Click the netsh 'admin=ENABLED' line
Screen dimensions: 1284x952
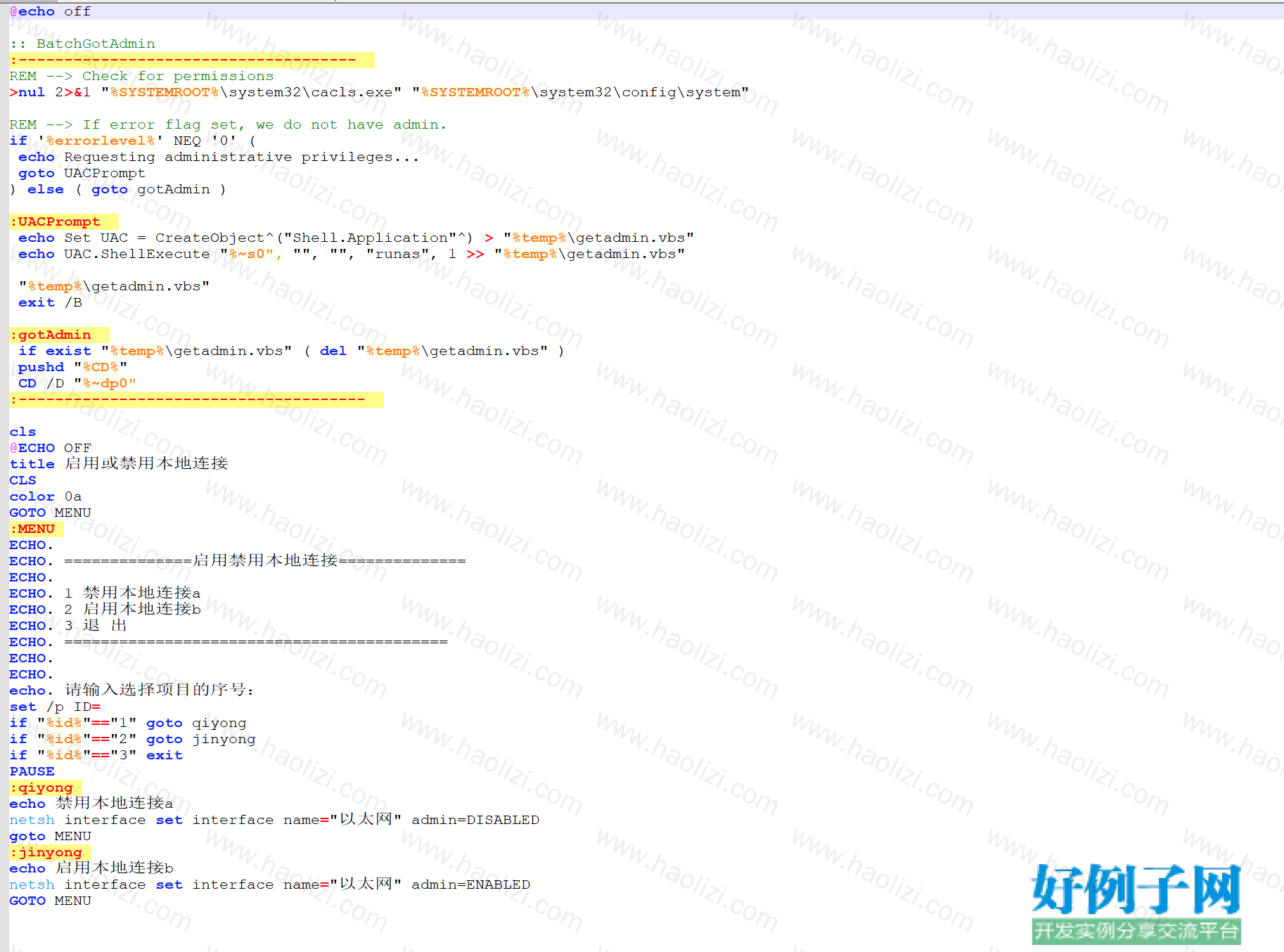[x=270, y=884]
